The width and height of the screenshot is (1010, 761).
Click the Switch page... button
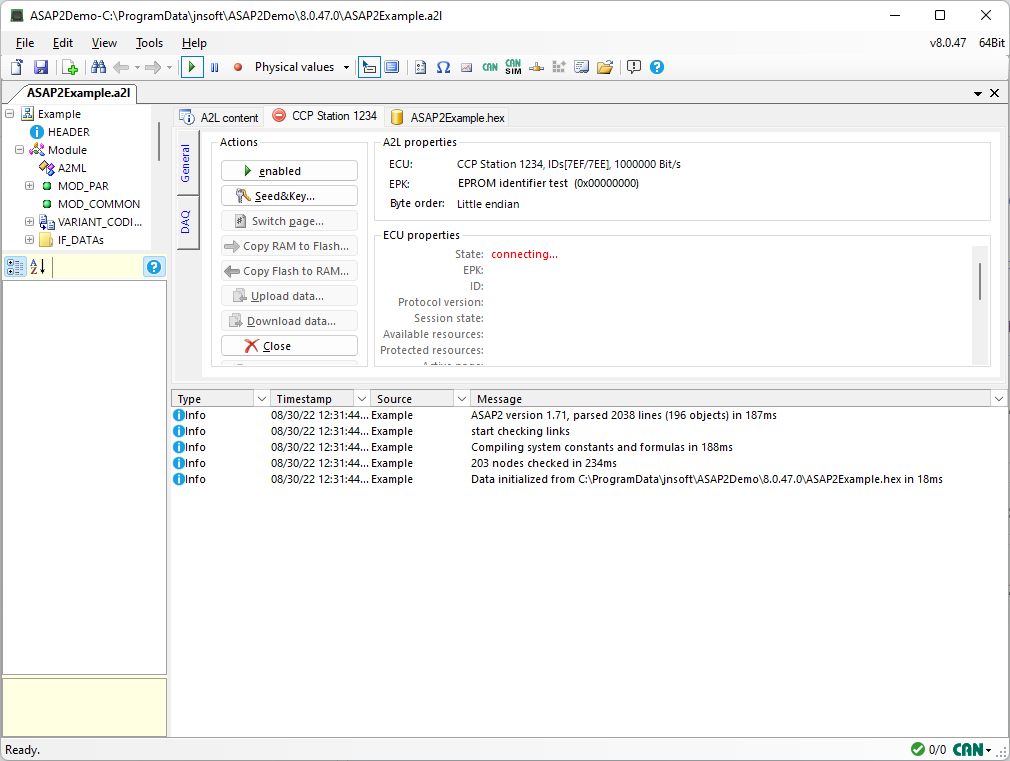pos(289,221)
